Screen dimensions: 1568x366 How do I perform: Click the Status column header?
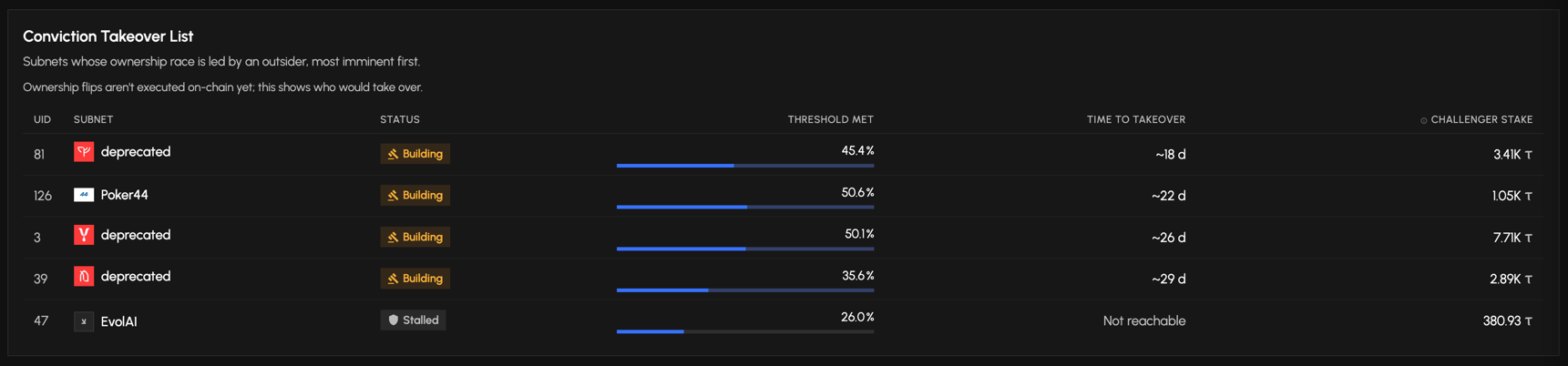(x=400, y=119)
